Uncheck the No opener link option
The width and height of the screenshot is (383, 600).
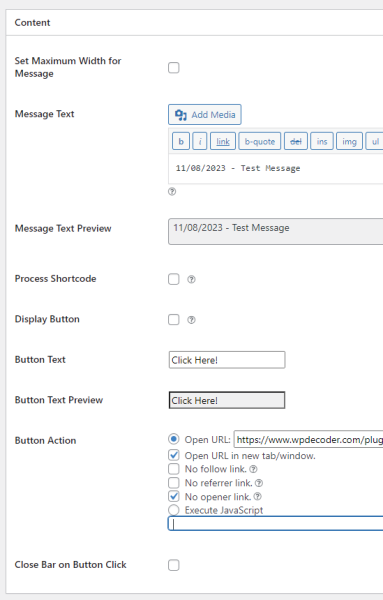click(174, 496)
